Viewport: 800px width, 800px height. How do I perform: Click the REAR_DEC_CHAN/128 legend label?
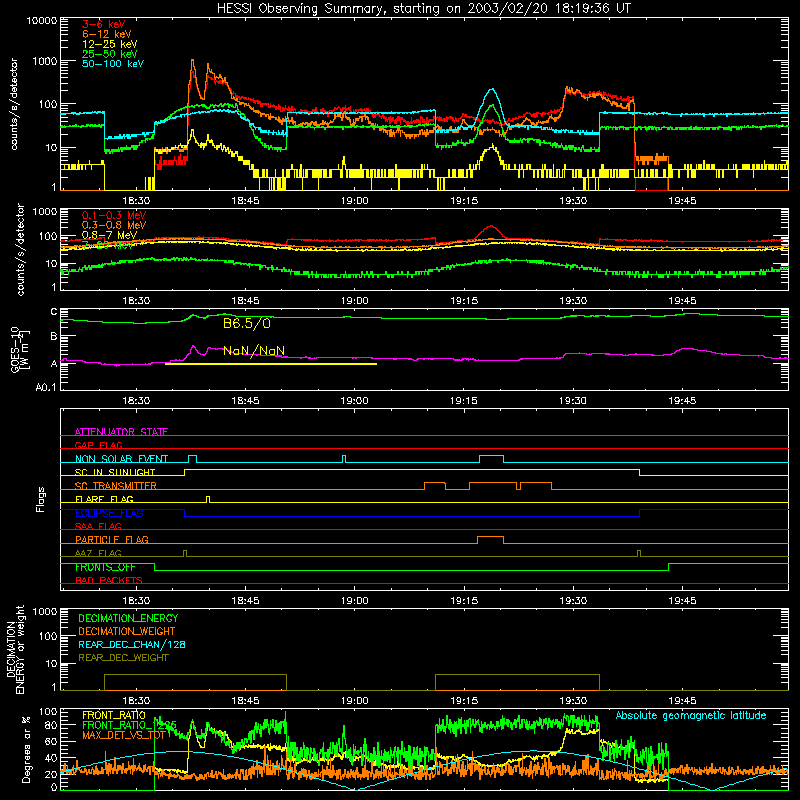click(x=132, y=644)
